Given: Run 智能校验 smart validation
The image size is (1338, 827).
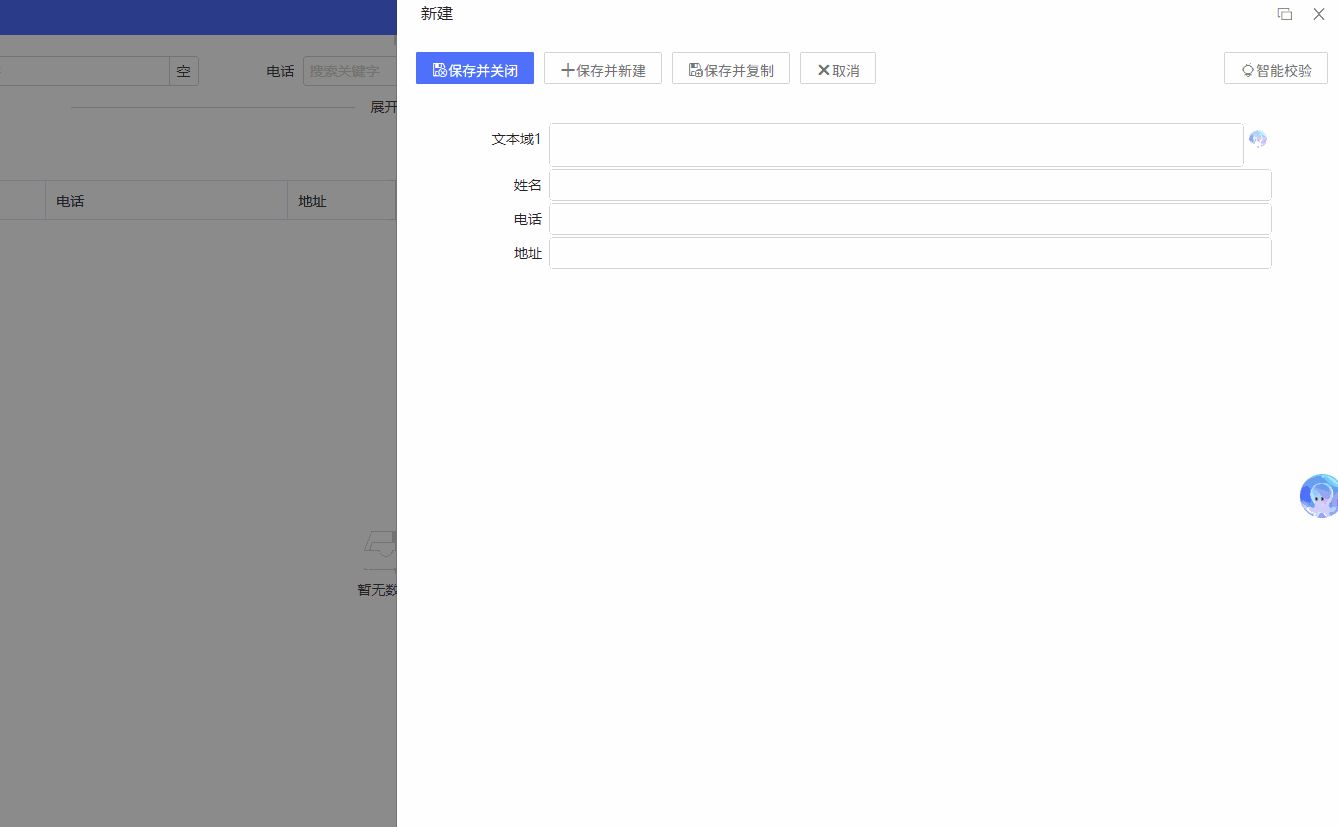Looking at the screenshot, I should point(1276,69).
